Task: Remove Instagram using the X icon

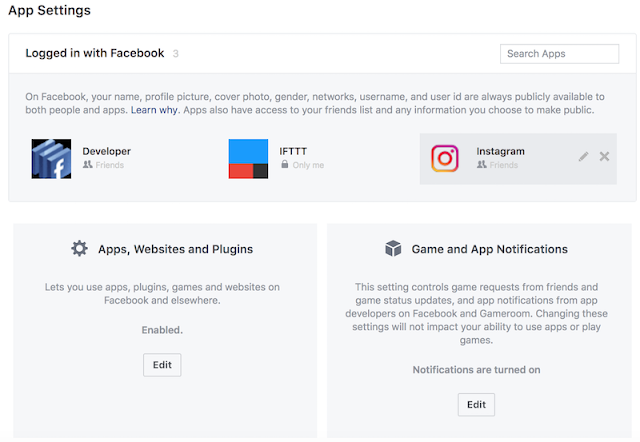Action: click(604, 156)
